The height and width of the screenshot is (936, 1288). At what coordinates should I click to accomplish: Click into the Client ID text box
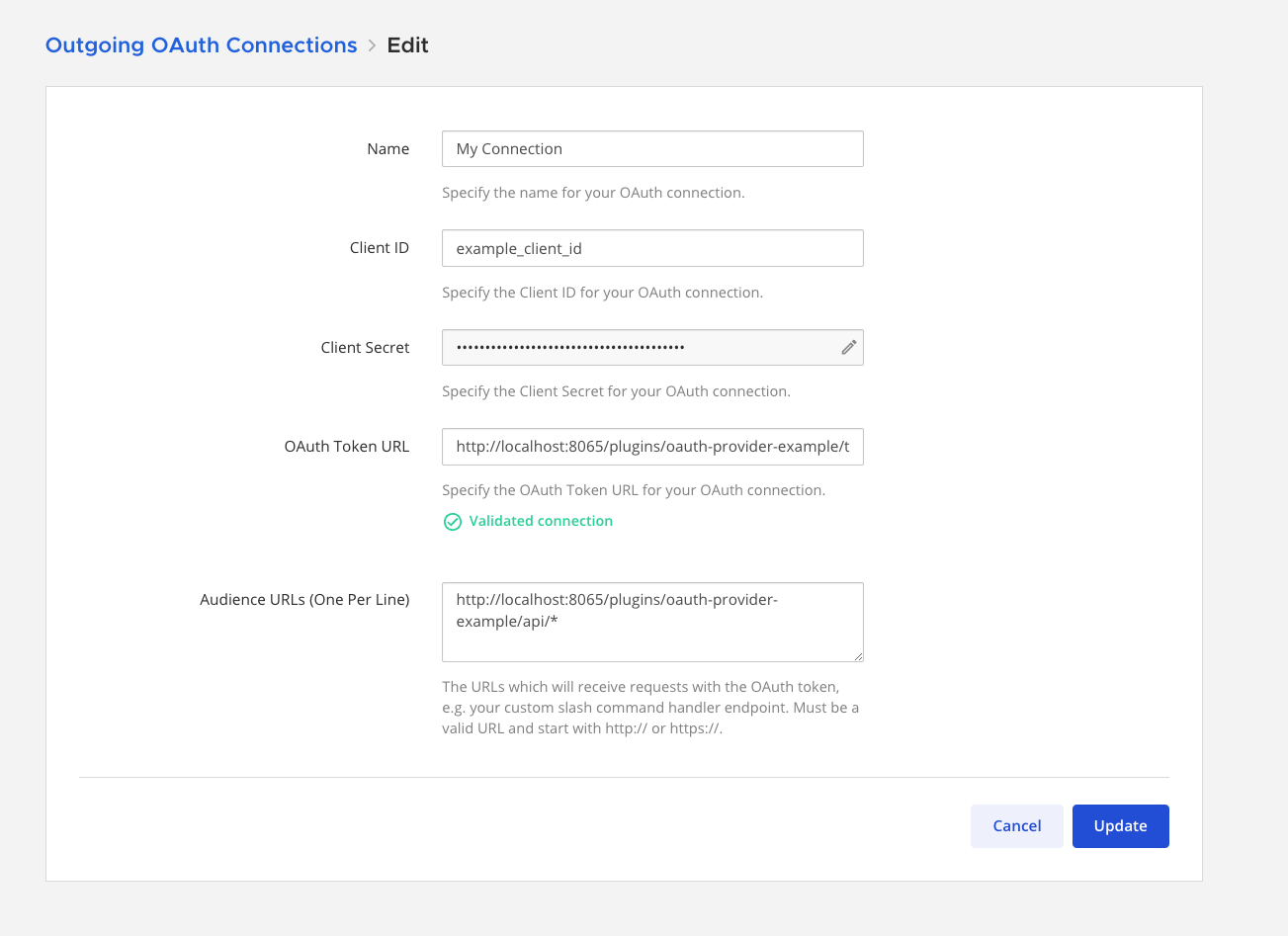(x=652, y=248)
